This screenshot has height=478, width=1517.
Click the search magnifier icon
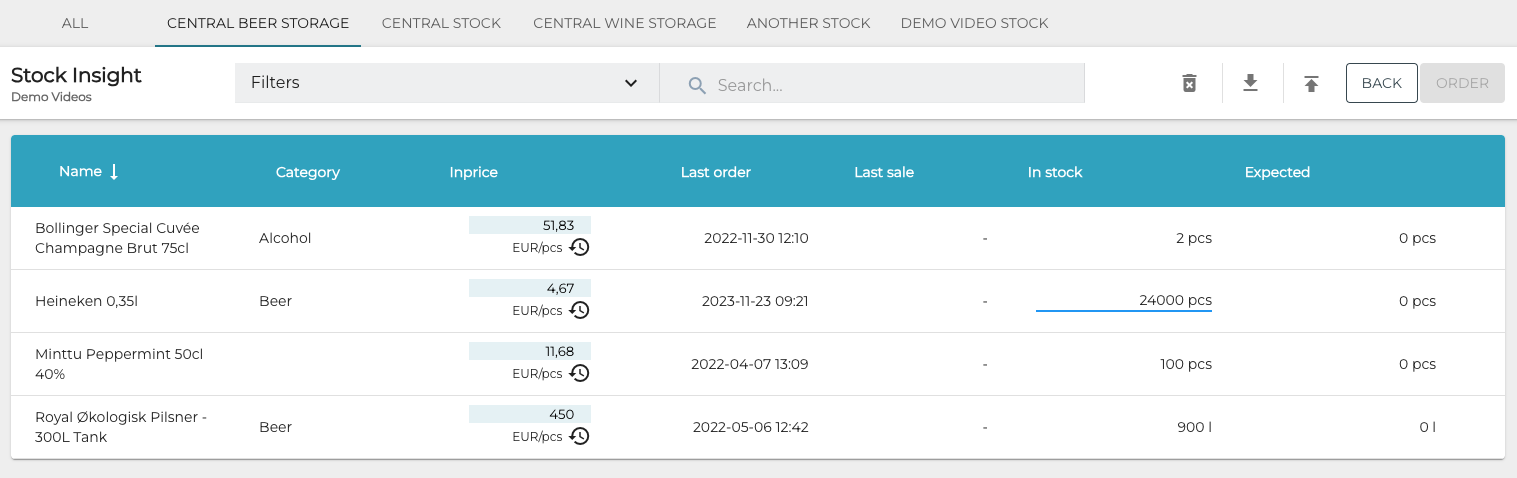point(698,85)
